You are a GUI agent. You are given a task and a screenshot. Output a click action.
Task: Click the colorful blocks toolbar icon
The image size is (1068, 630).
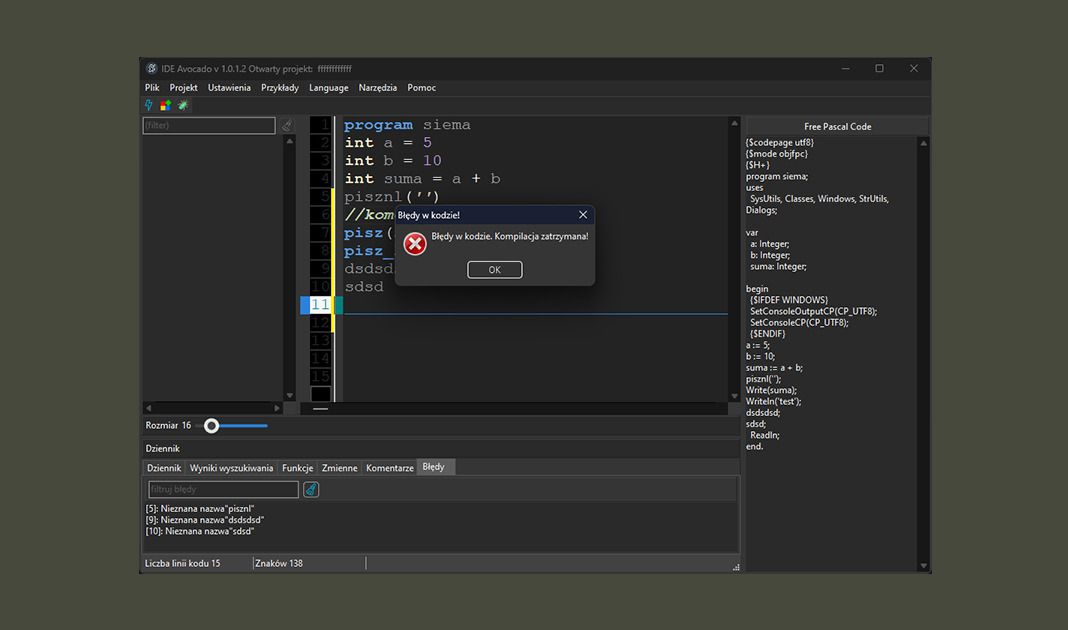(x=166, y=105)
